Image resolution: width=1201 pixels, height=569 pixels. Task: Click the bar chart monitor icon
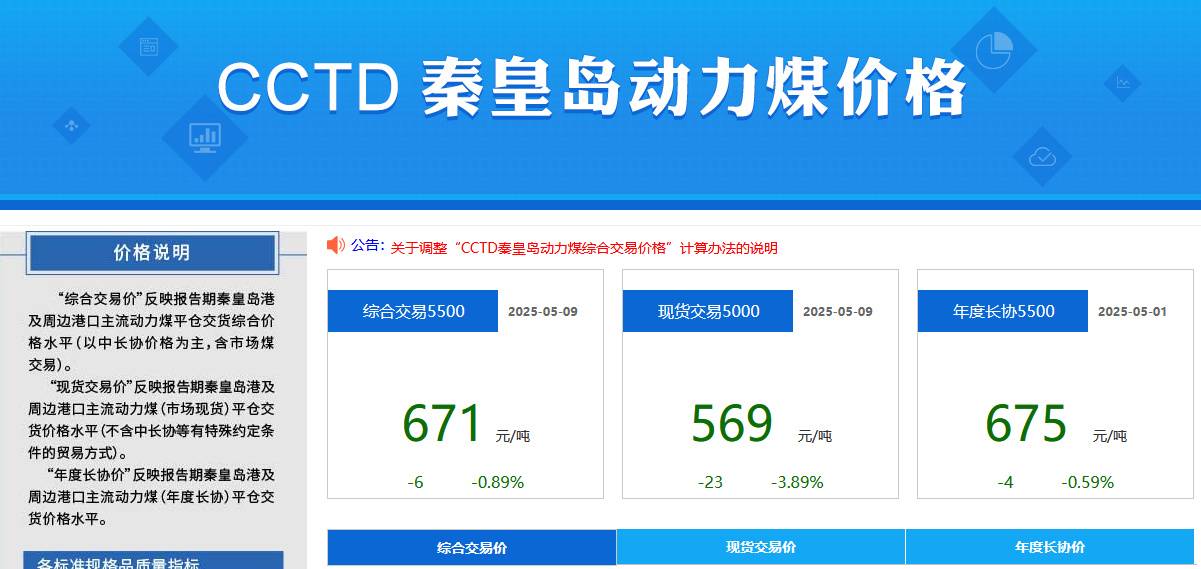tap(205, 137)
